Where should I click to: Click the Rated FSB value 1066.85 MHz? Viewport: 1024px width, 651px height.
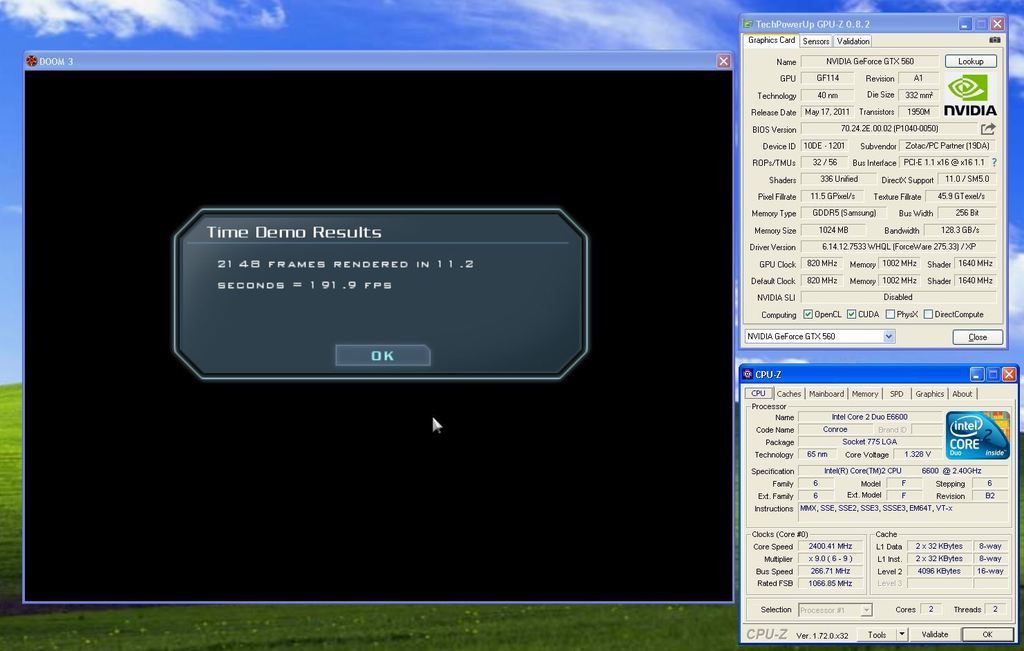coord(830,583)
